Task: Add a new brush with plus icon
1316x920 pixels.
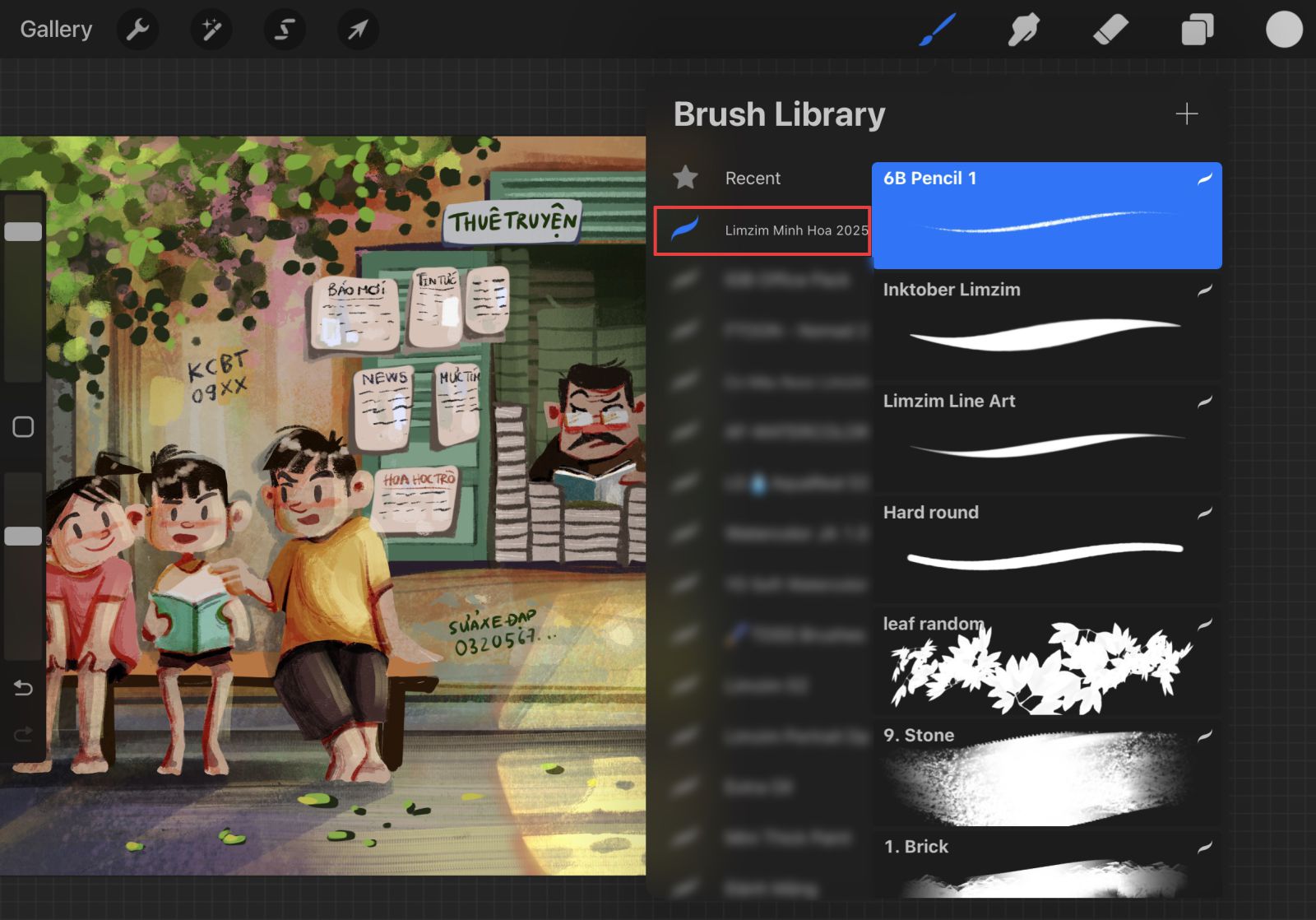Action: 1186,114
